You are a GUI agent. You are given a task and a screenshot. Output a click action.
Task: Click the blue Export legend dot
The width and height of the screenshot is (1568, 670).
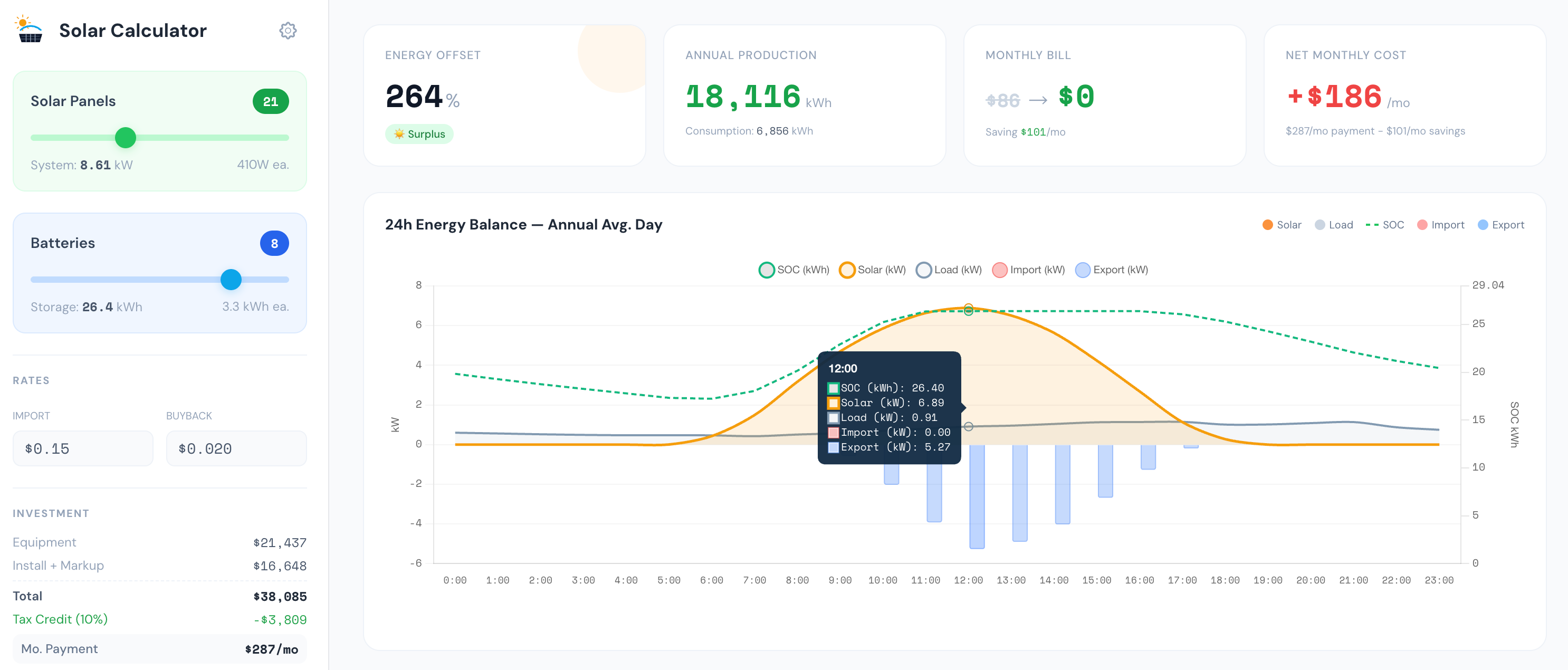click(1484, 225)
